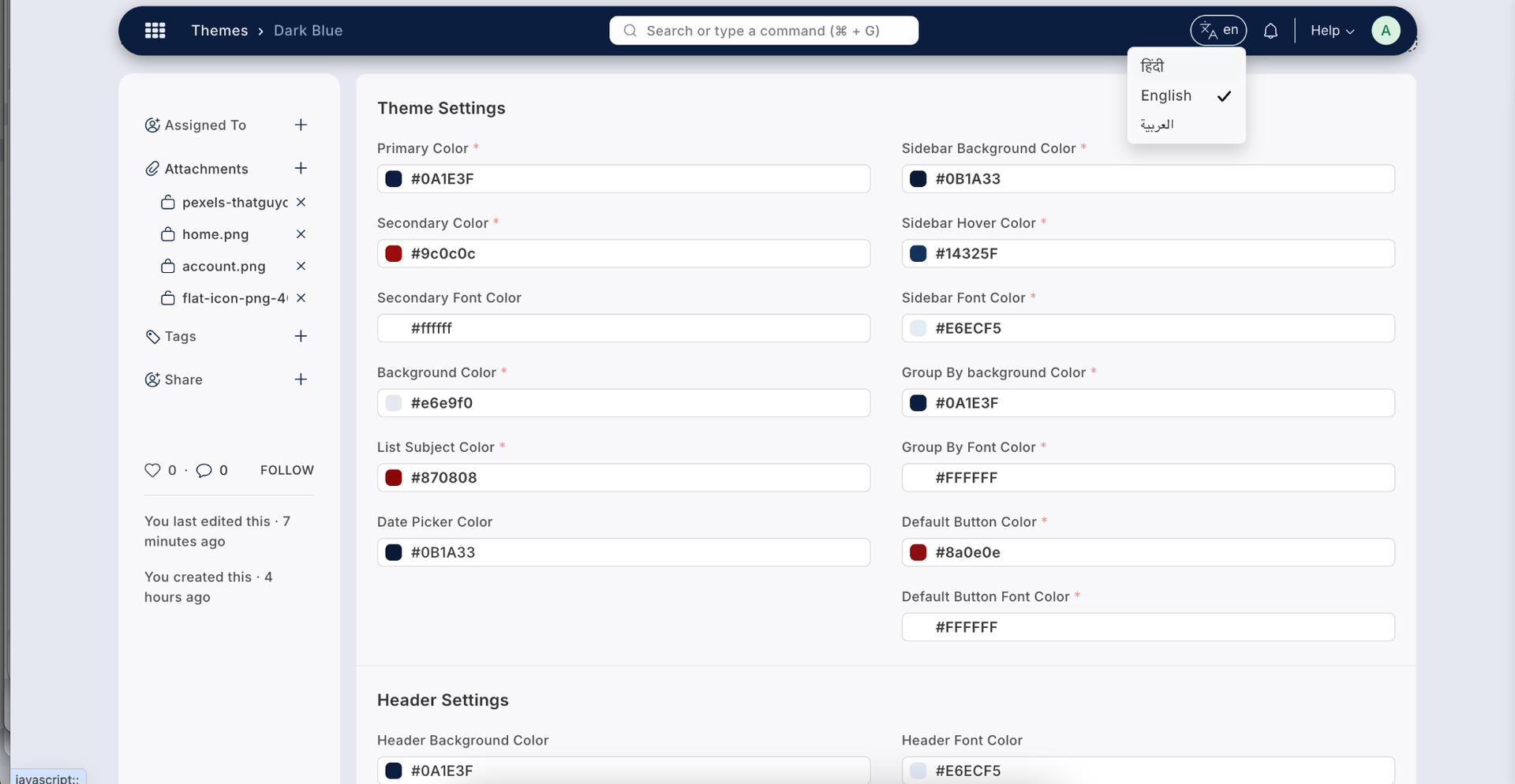Focus the search command bar
The height and width of the screenshot is (784, 1515).
[x=764, y=31]
